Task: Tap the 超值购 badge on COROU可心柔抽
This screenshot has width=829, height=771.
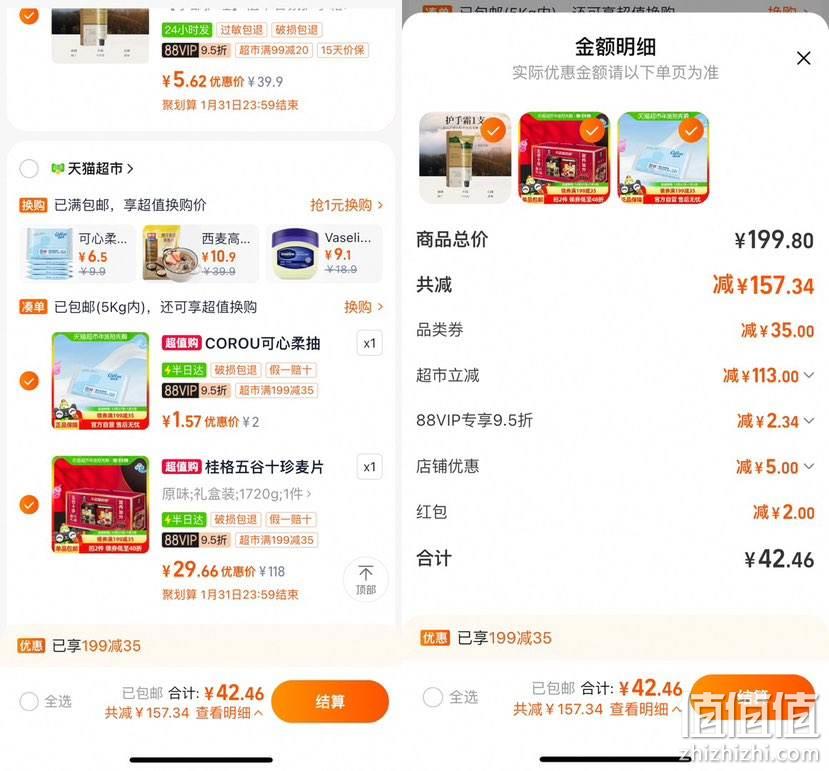Action: (181, 343)
